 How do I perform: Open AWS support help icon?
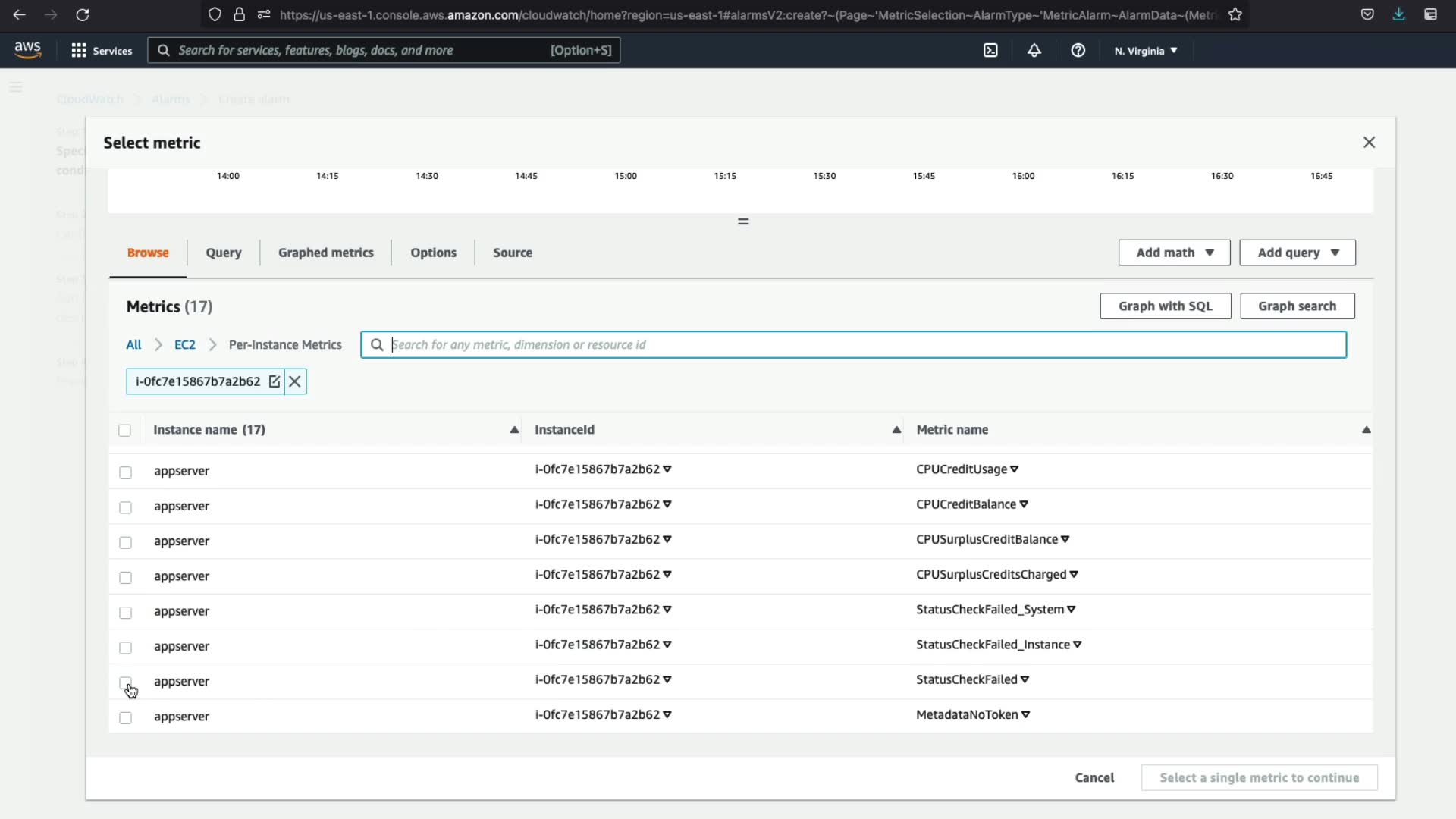tap(1078, 50)
